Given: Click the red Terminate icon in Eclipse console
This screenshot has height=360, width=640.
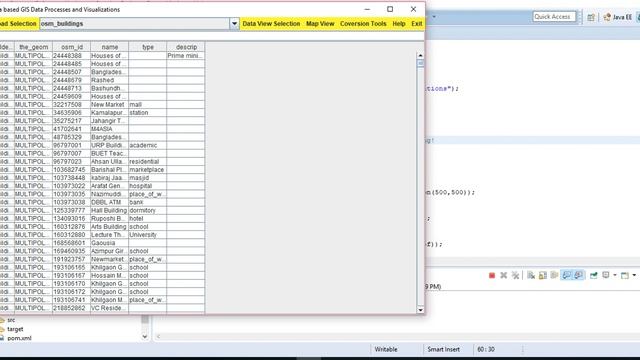Looking at the screenshot, I should [492, 276].
